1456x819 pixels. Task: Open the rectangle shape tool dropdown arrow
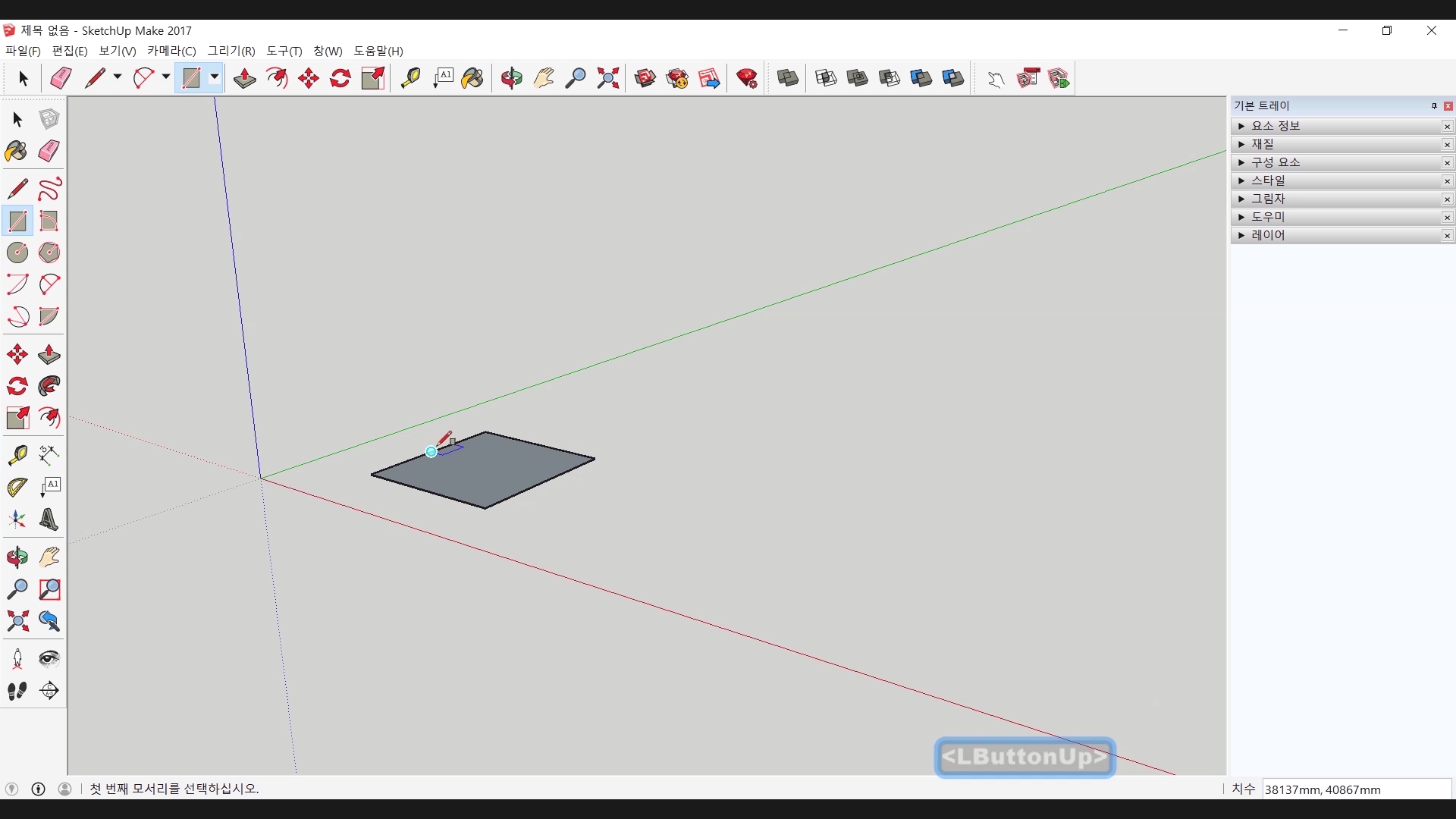(x=215, y=77)
